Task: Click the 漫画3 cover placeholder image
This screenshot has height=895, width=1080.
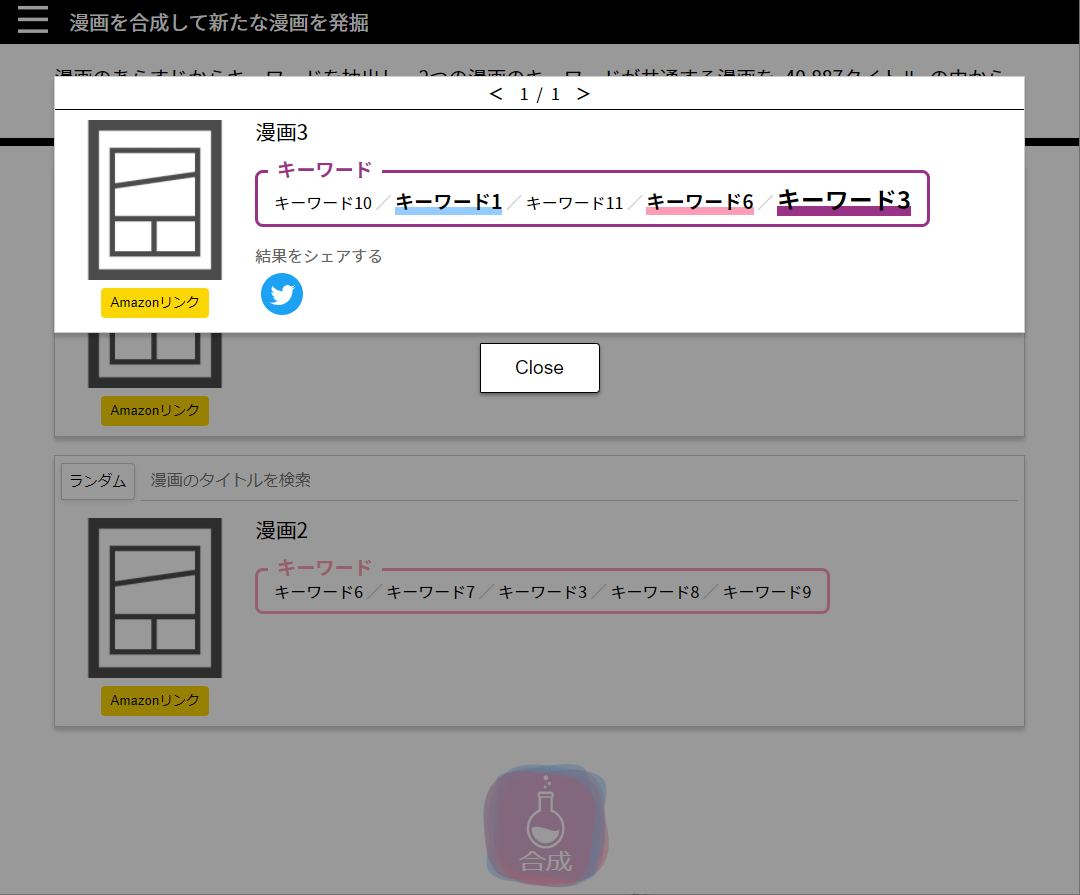Action: pos(154,198)
